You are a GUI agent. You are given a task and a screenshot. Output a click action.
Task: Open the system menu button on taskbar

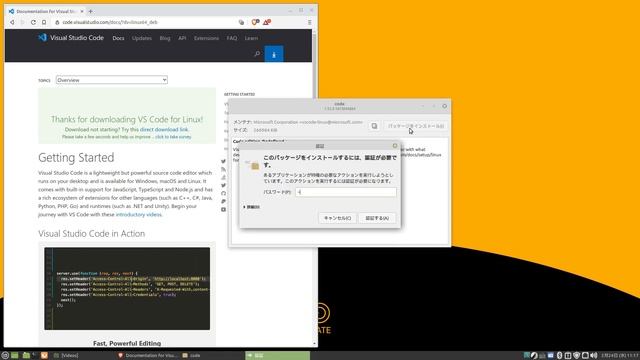point(5,356)
